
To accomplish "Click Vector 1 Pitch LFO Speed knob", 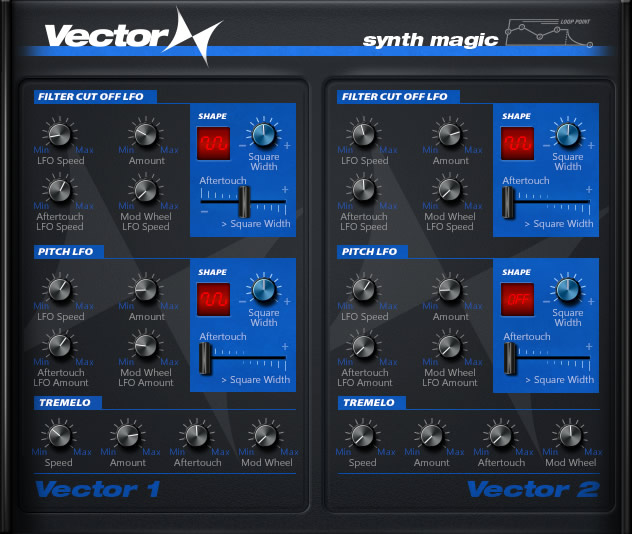I will [60, 290].
